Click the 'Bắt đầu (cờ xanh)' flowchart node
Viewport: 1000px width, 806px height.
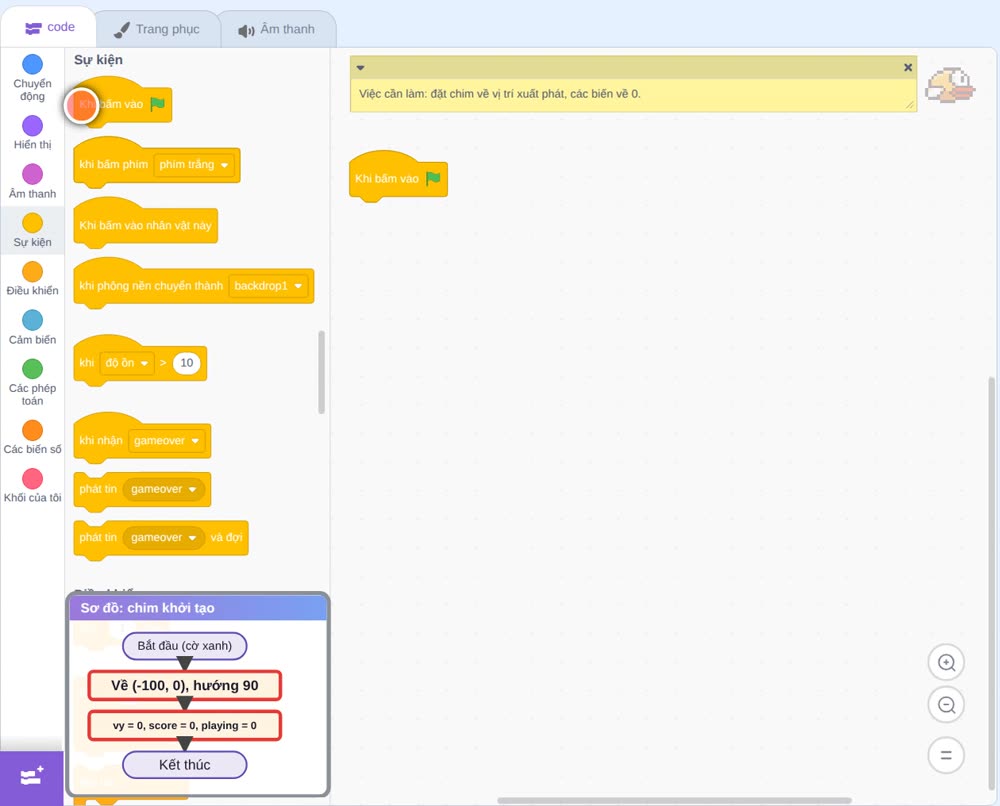(x=184, y=646)
